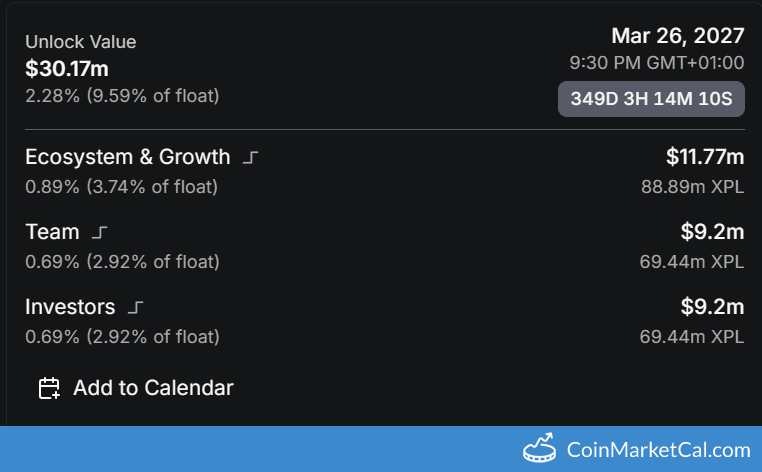
Task: Click the 9:30 PM GMT+01:00 time
Action: (x=656, y=62)
